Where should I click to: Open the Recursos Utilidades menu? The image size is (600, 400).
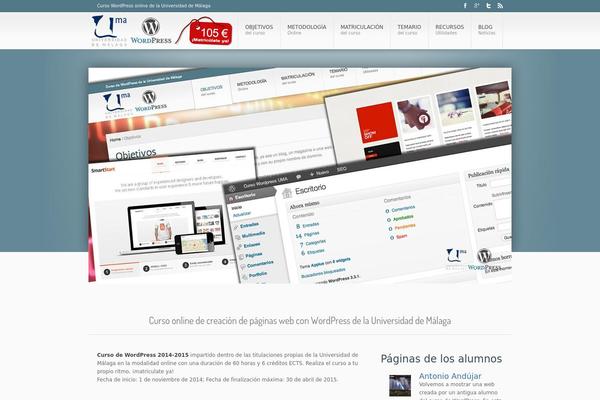[450, 30]
